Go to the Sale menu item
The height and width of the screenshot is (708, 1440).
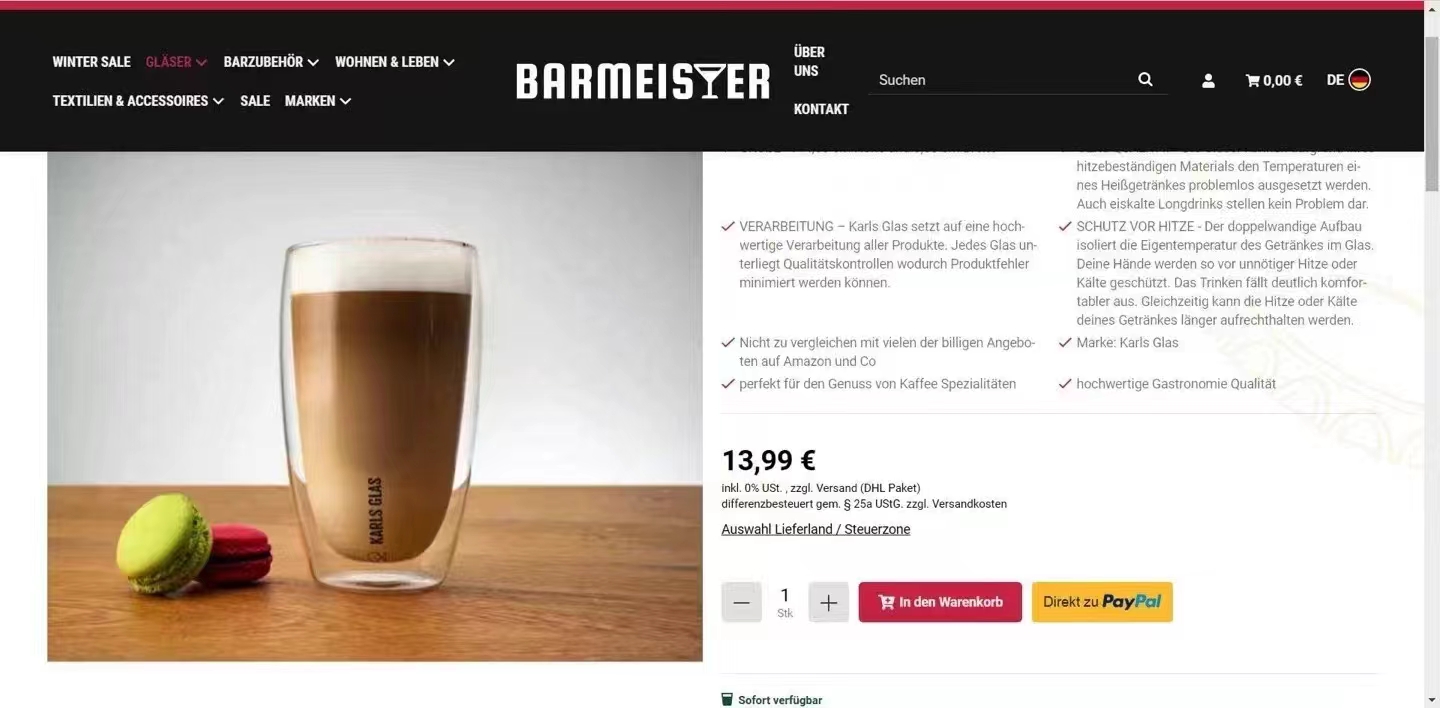pyautogui.click(x=255, y=101)
